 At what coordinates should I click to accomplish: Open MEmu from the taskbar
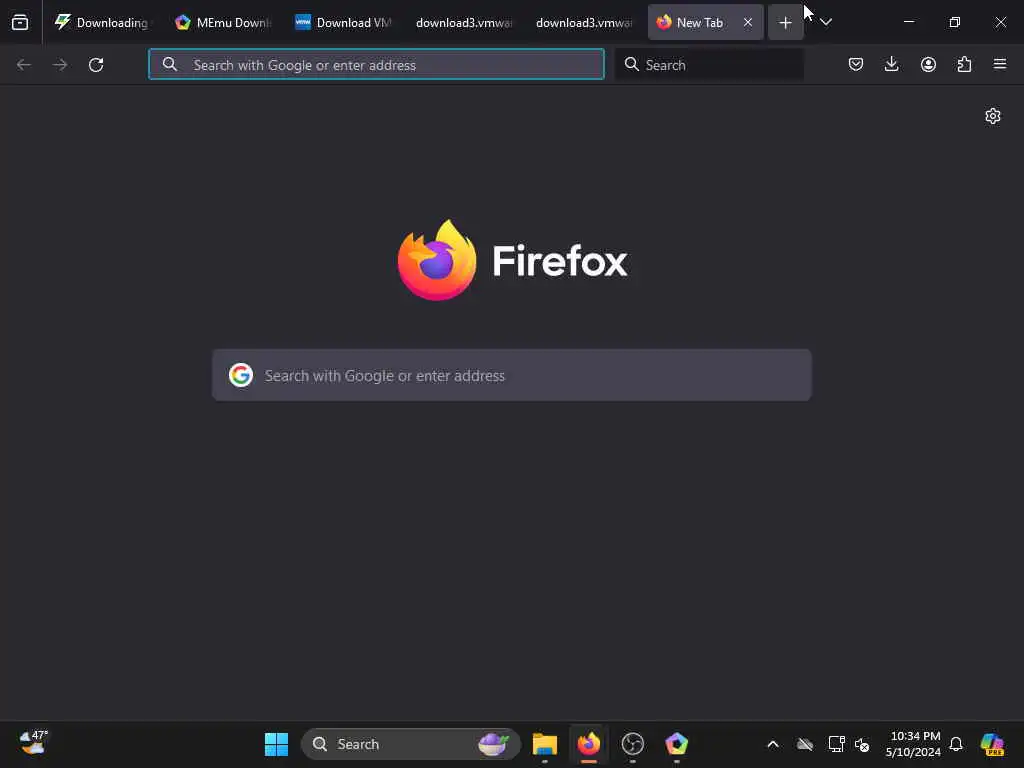(677, 744)
